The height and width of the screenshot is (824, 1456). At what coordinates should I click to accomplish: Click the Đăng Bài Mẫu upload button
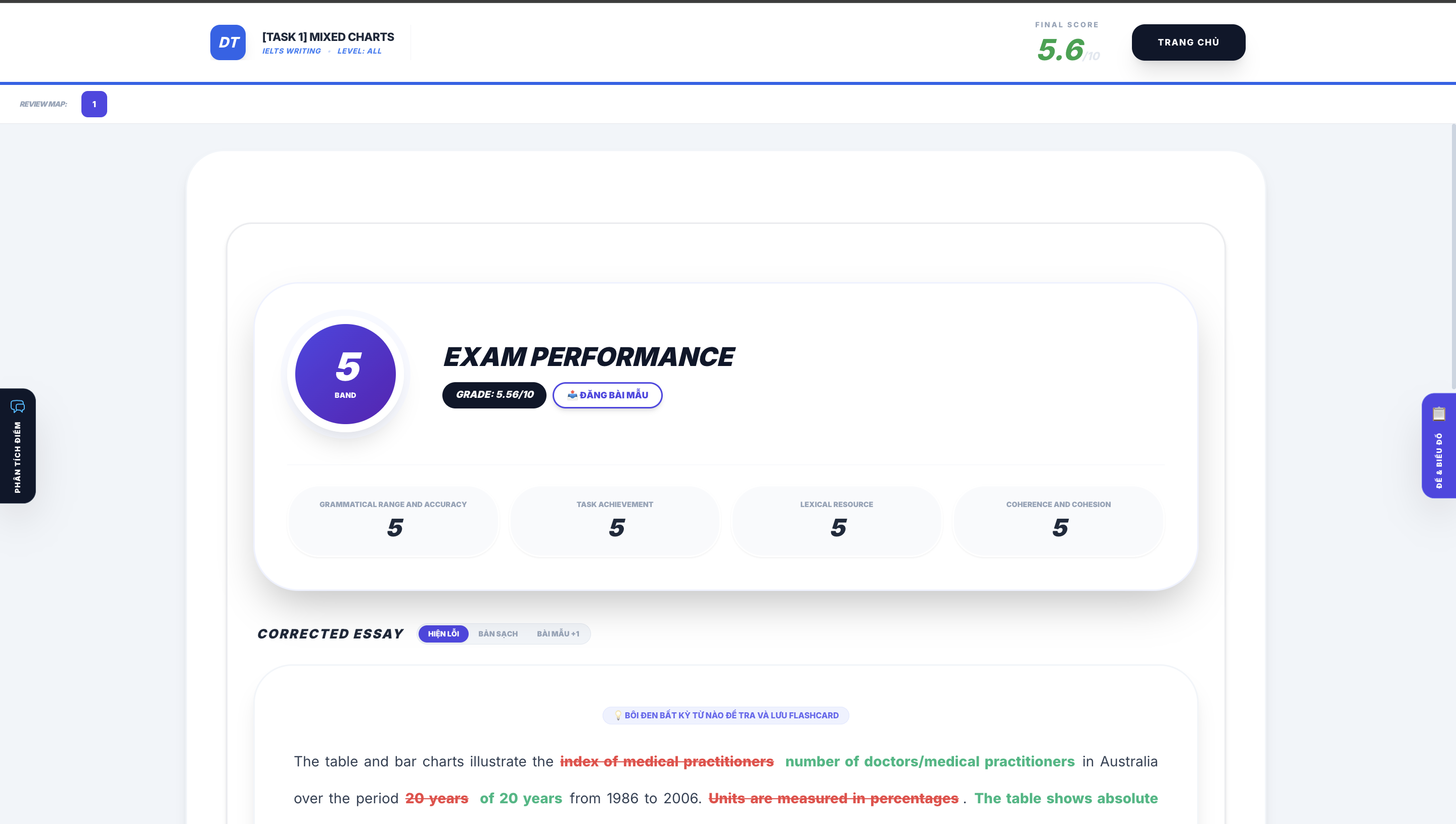(607, 395)
